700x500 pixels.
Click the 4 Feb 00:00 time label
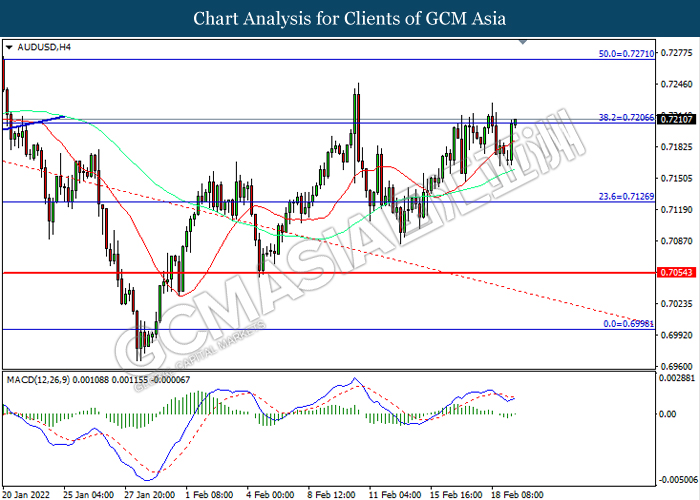(x=271, y=495)
